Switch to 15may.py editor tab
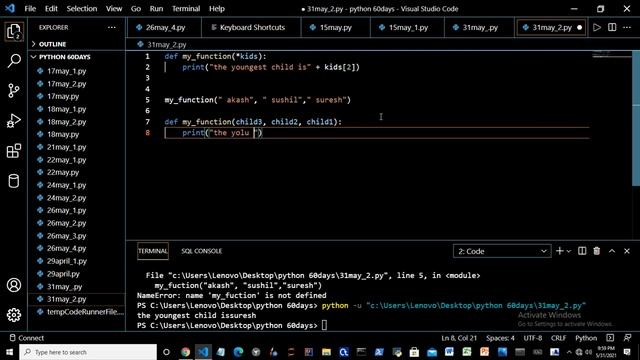This screenshot has width=640, height=360. pyautogui.click(x=335, y=27)
